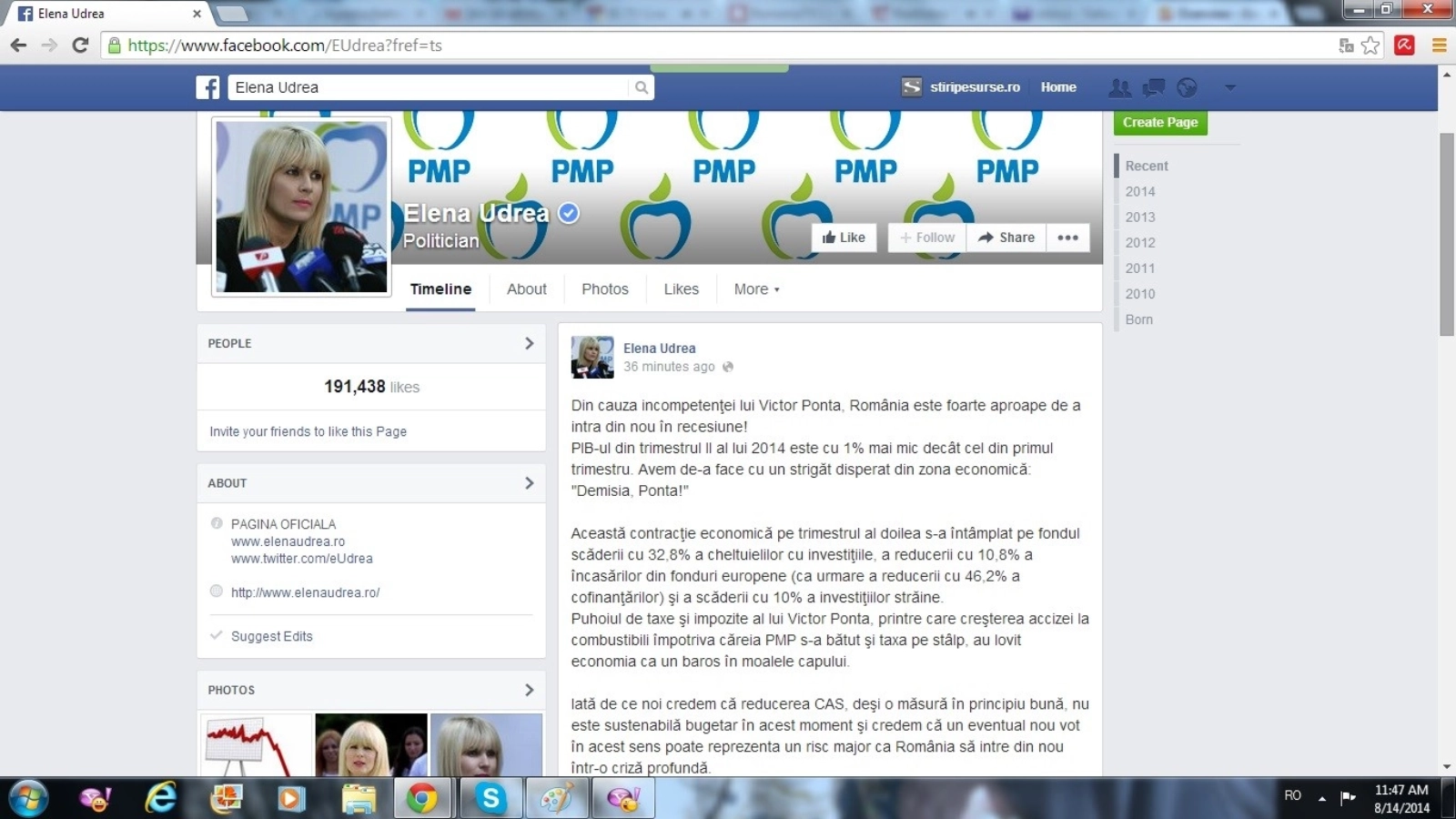
Task: Open the www.twitter.com/eUdrea link
Action: point(301,559)
